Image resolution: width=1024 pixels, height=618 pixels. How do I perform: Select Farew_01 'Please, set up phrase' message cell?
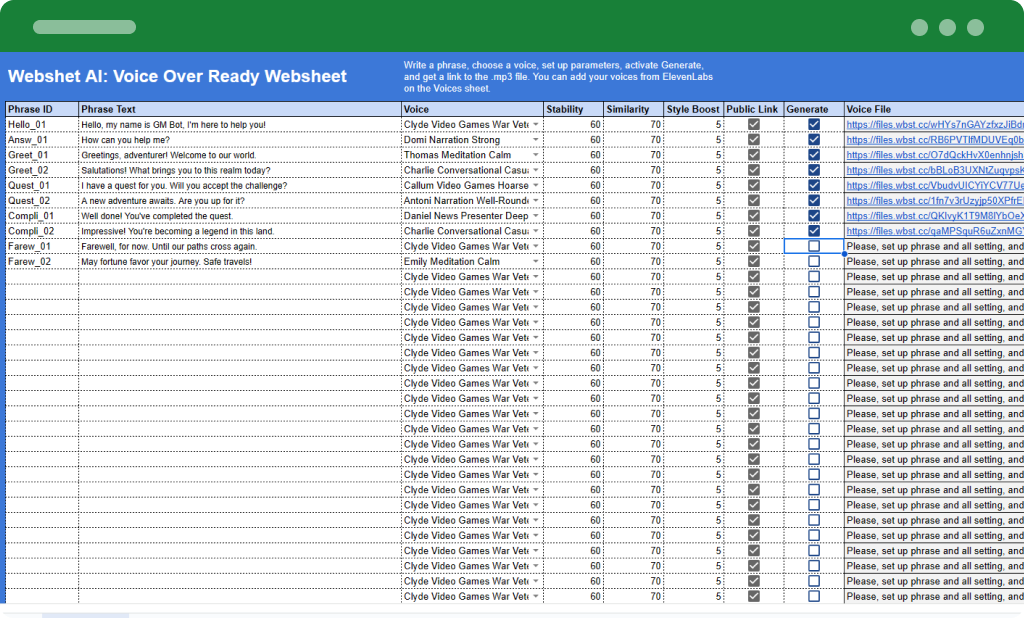[934, 246]
